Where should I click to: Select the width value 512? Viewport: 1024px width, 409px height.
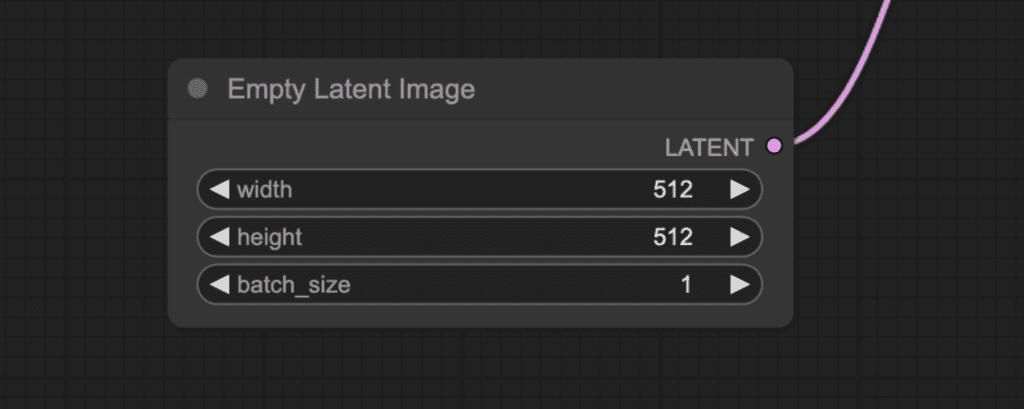[673, 189]
